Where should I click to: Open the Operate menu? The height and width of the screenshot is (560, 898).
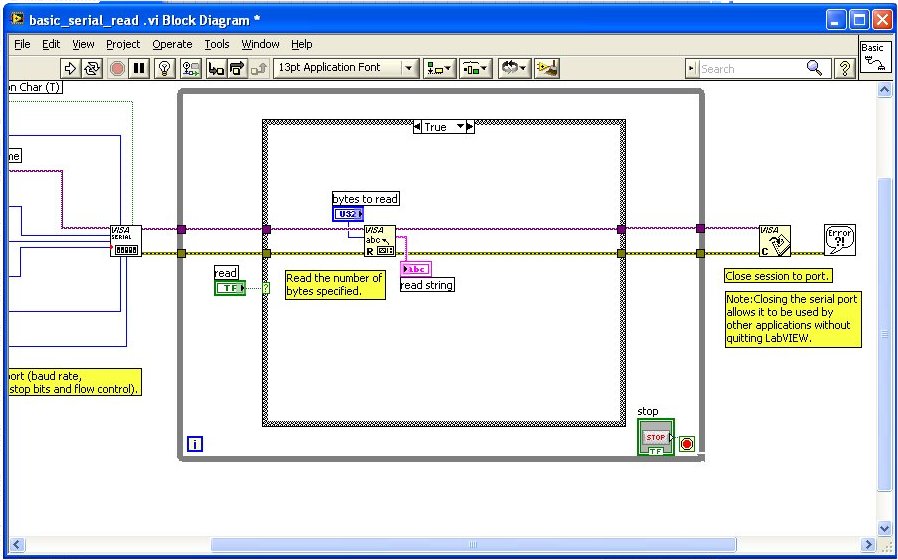pyautogui.click(x=172, y=44)
